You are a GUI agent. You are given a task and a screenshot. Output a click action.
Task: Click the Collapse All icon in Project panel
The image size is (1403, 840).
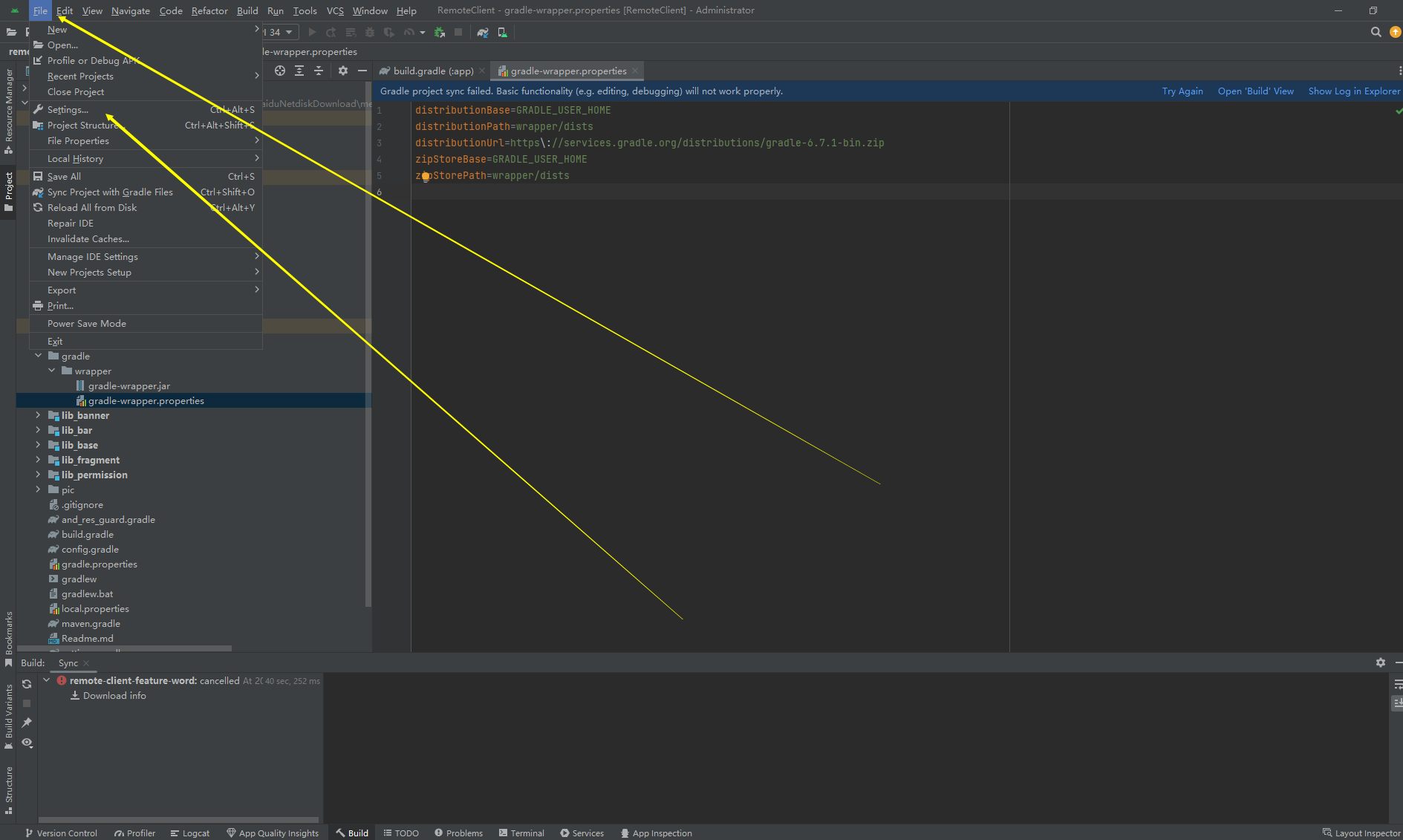(x=319, y=71)
